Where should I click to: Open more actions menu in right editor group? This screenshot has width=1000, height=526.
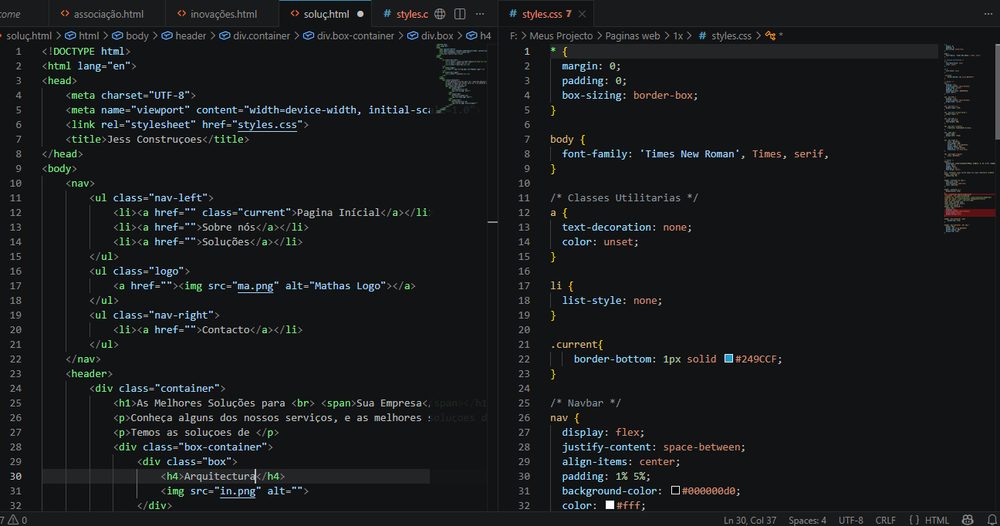(x=988, y=13)
